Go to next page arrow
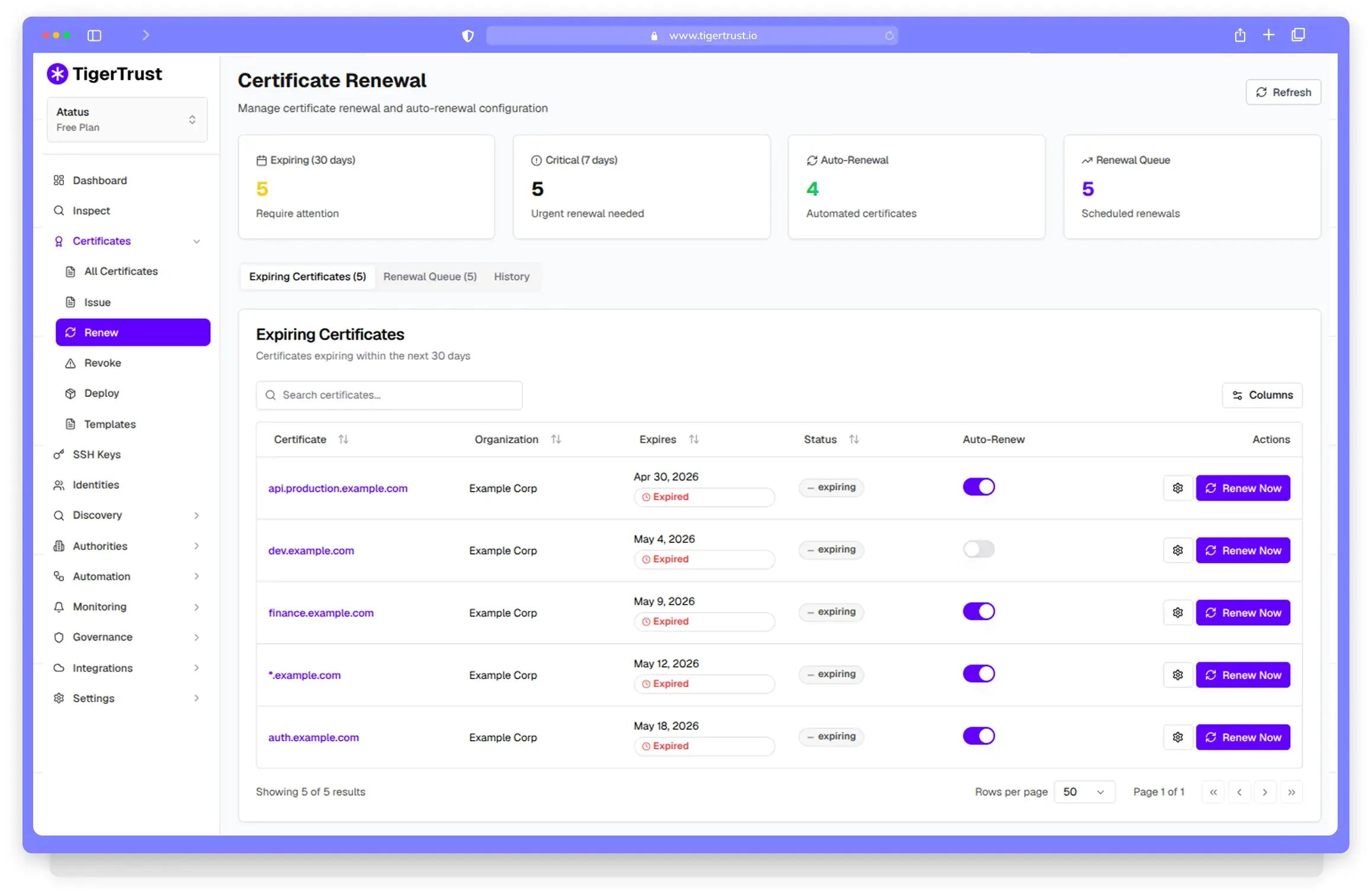The height and width of the screenshot is (896, 1372). point(1265,792)
